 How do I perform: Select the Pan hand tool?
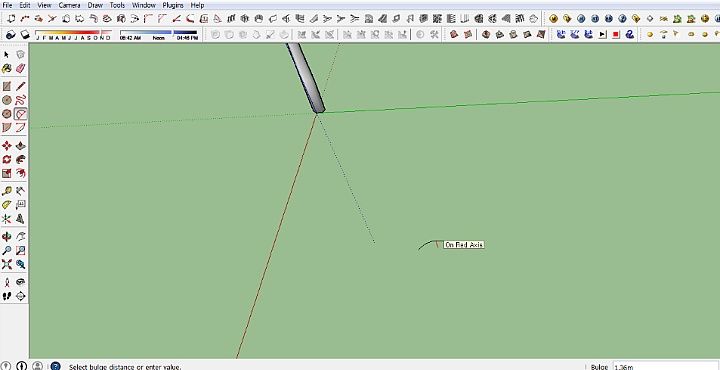coord(20,237)
